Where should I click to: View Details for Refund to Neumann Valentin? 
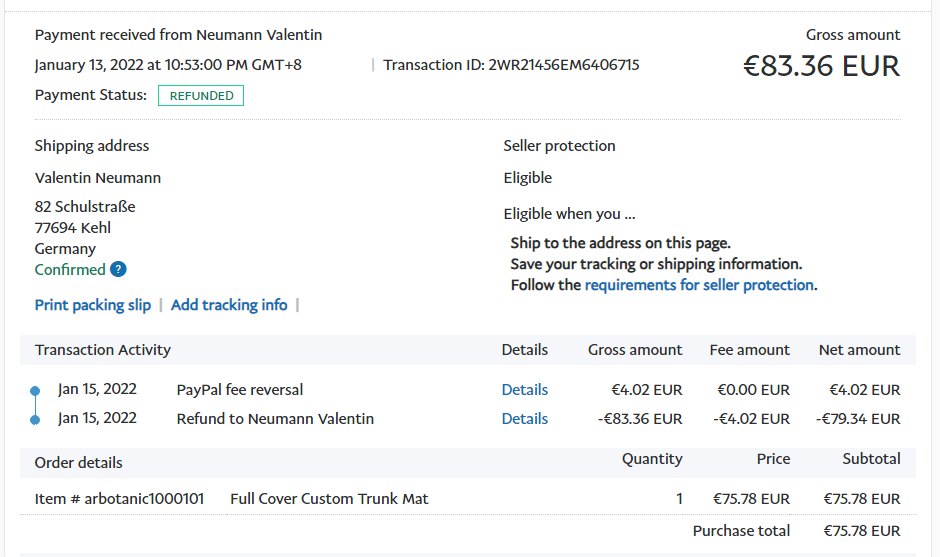(525, 419)
